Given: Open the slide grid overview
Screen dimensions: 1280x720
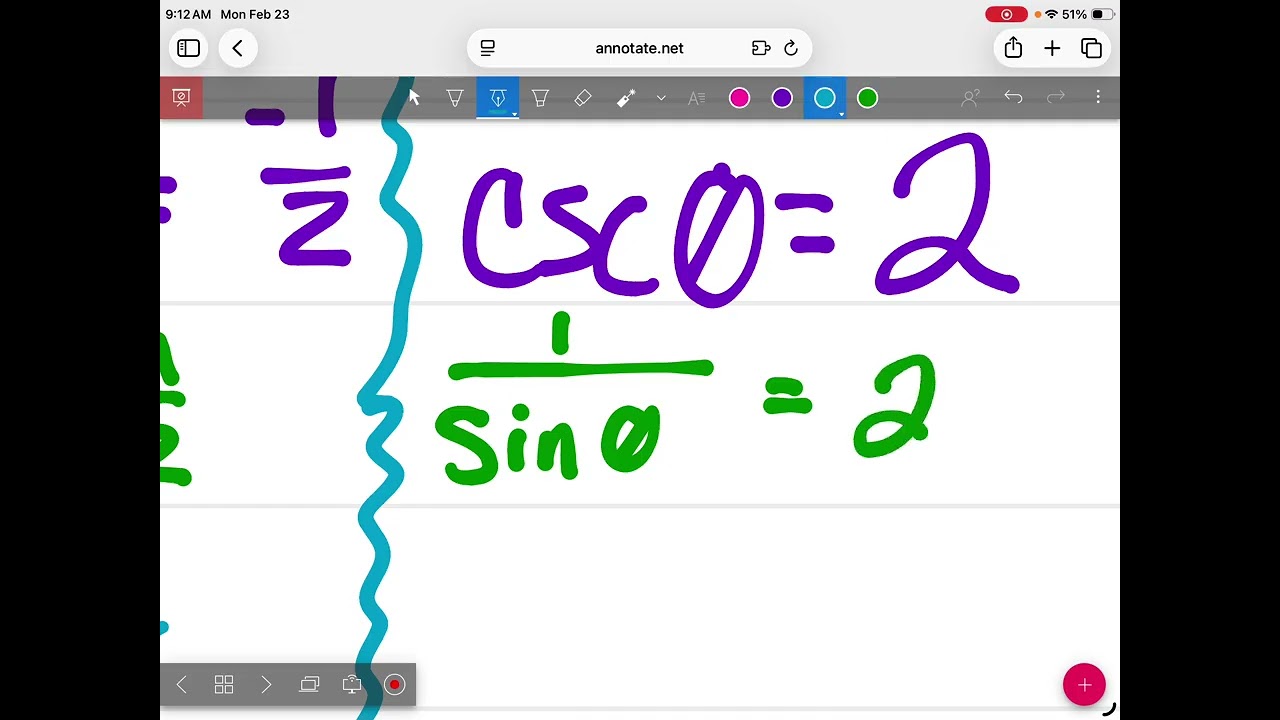Looking at the screenshot, I should click(x=224, y=684).
